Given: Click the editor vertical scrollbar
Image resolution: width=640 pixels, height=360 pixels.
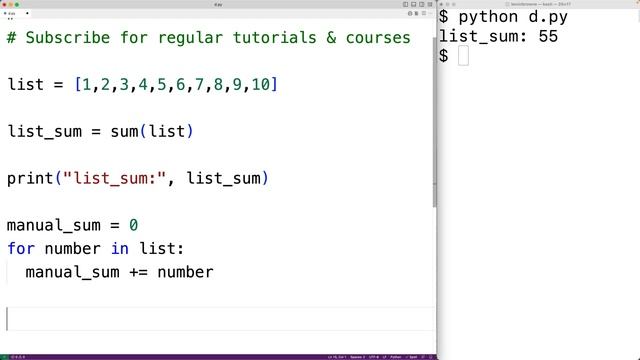Looking at the screenshot, I should tap(434, 122).
